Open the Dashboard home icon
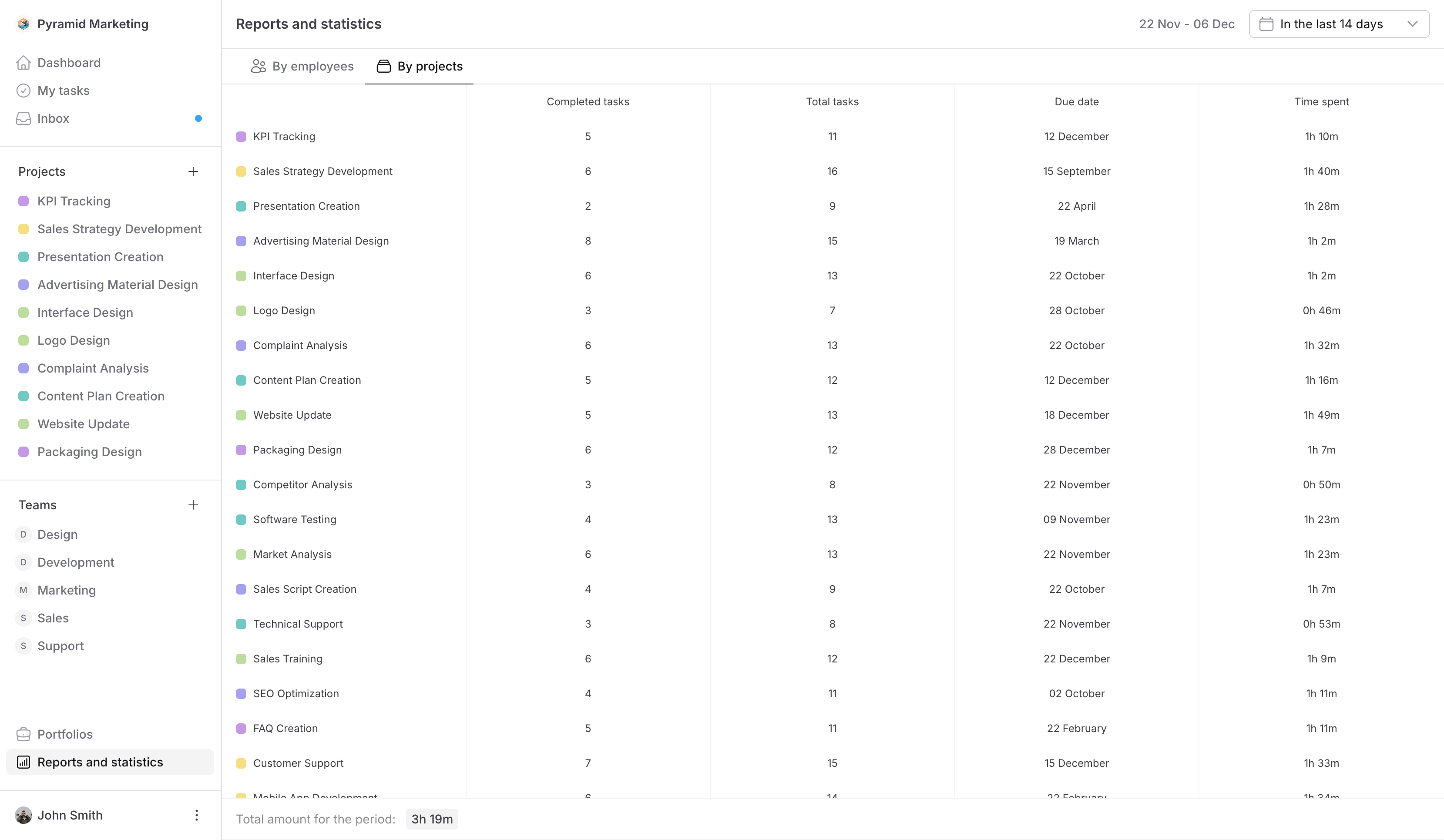 pyautogui.click(x=24, y=62)
